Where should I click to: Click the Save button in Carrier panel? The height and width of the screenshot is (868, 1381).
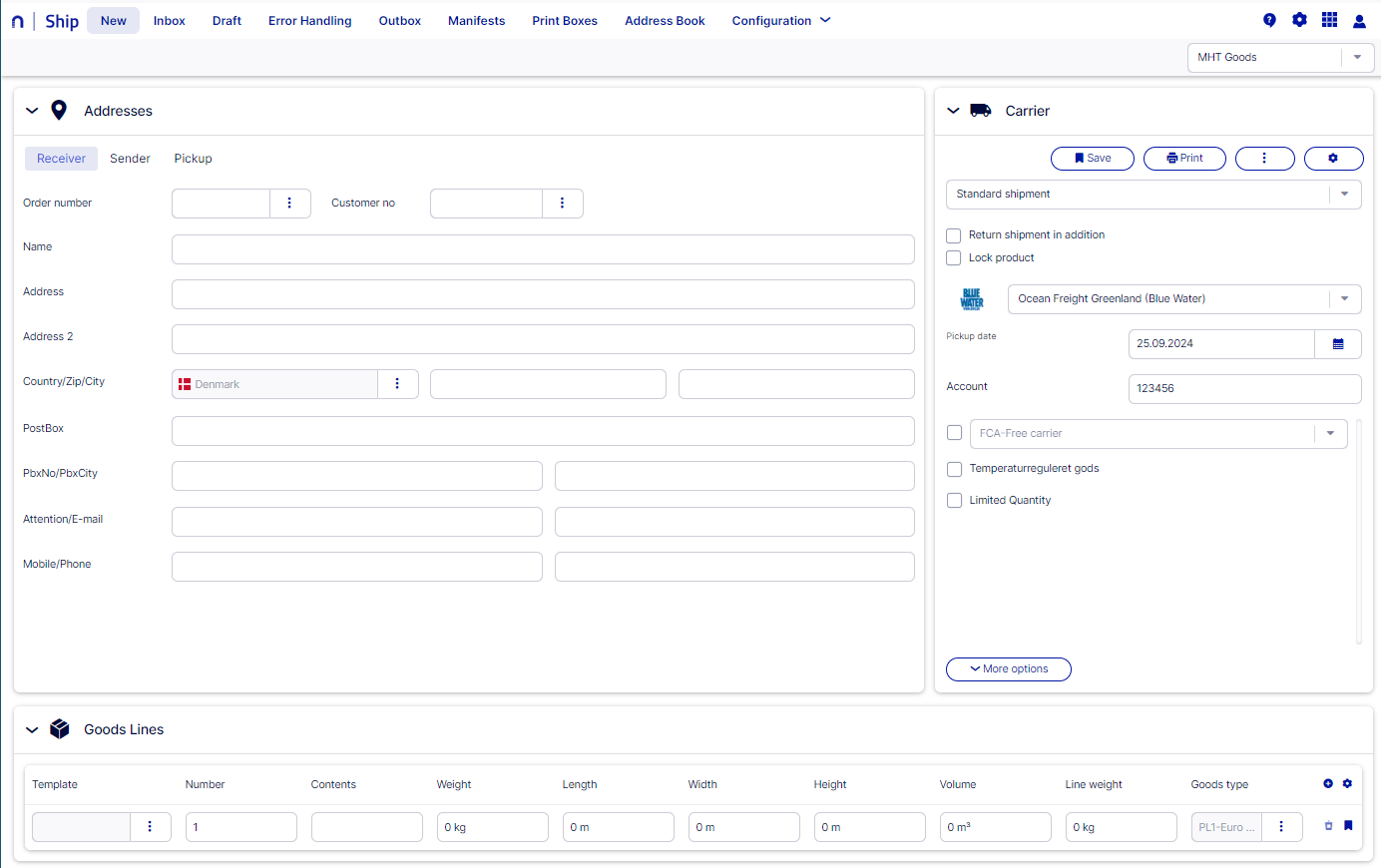tap(1092, 159)
